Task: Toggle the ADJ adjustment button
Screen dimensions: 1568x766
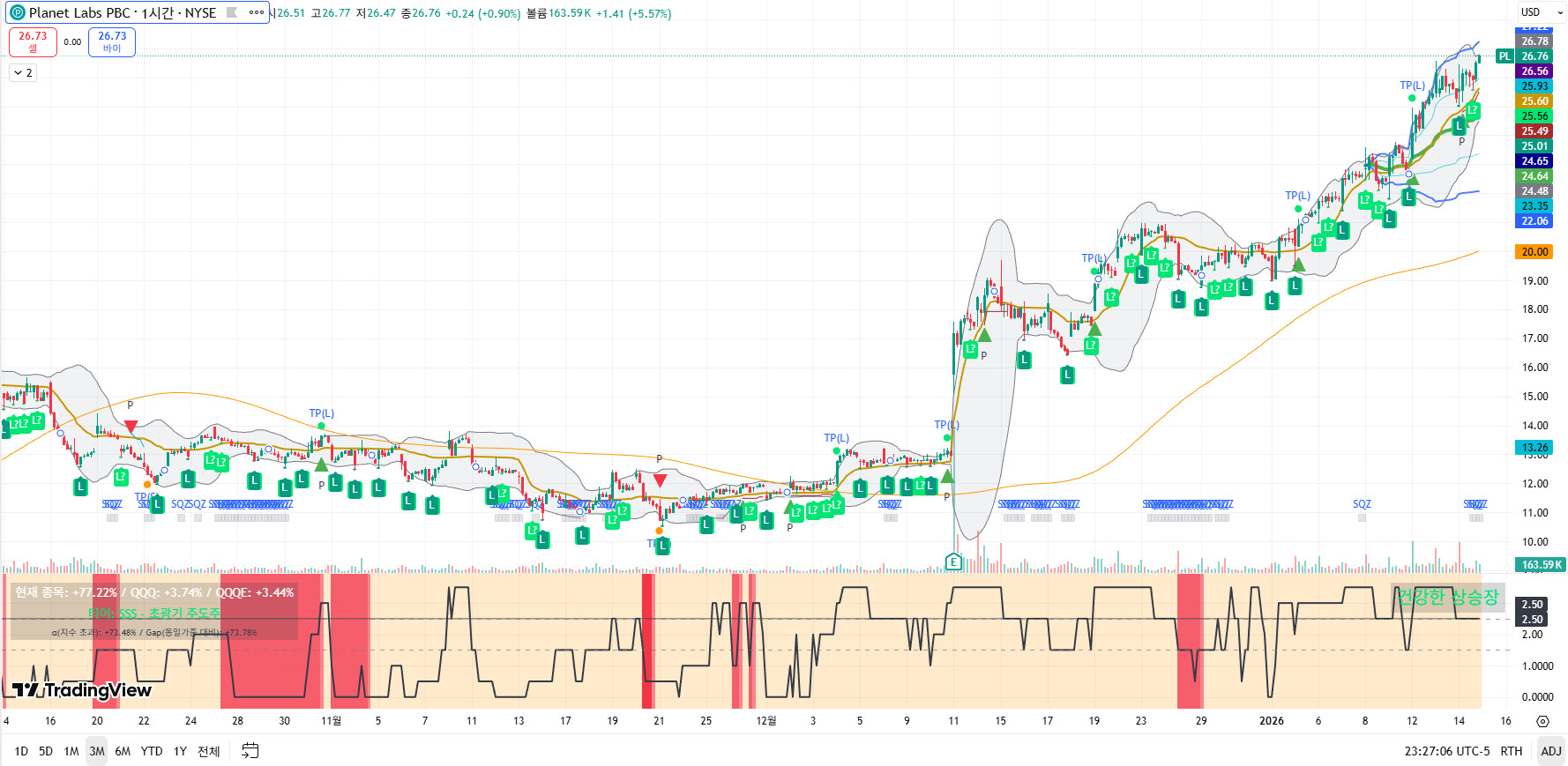Action: pyautogui.click(x=1551, y=751)
